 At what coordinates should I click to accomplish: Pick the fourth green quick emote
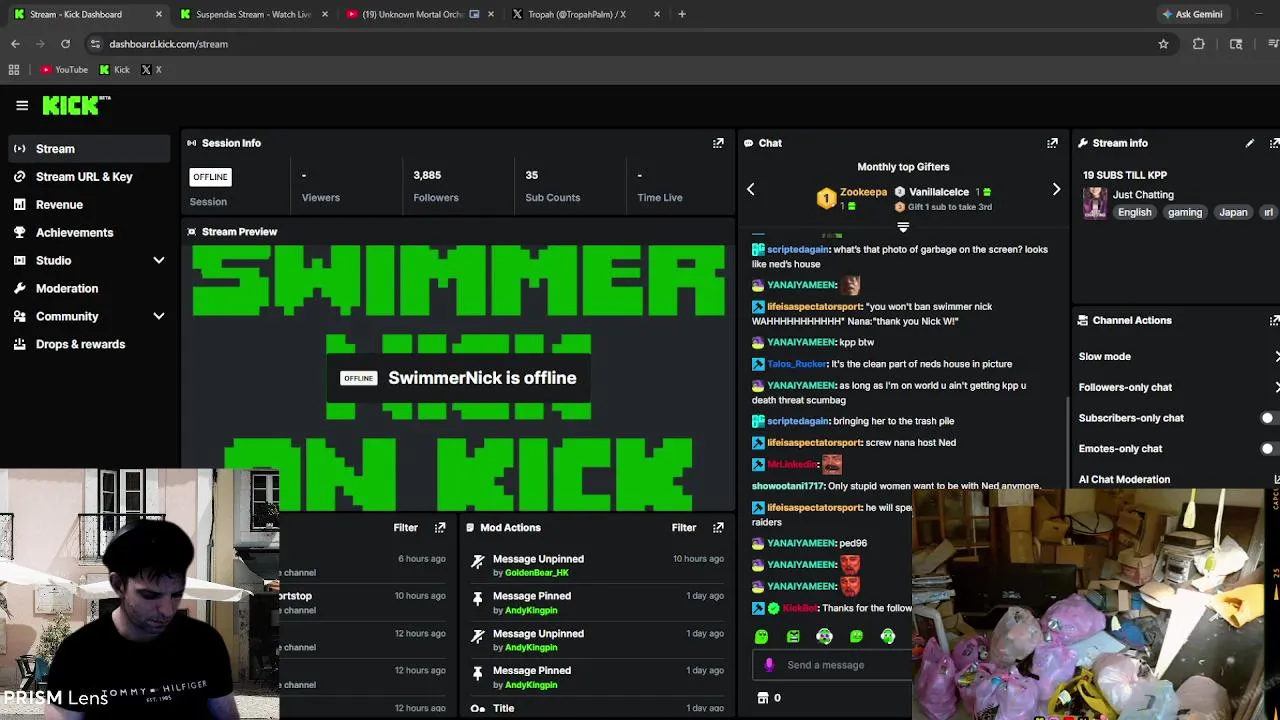(856, 636)
